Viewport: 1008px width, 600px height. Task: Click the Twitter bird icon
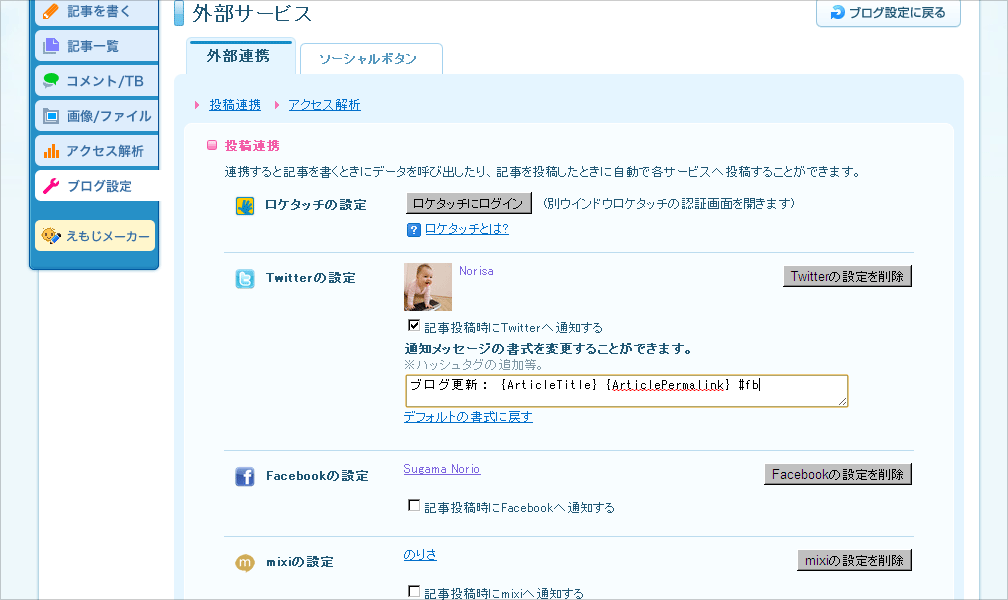(245, 279)
